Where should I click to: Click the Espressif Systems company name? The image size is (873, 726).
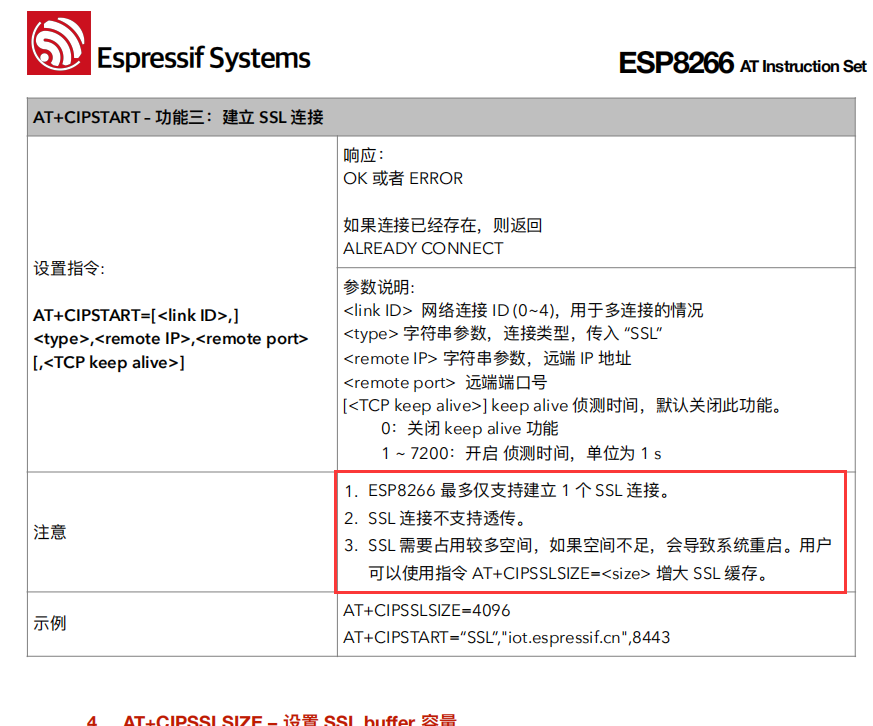pyautogui.click(x=204, y=58)
